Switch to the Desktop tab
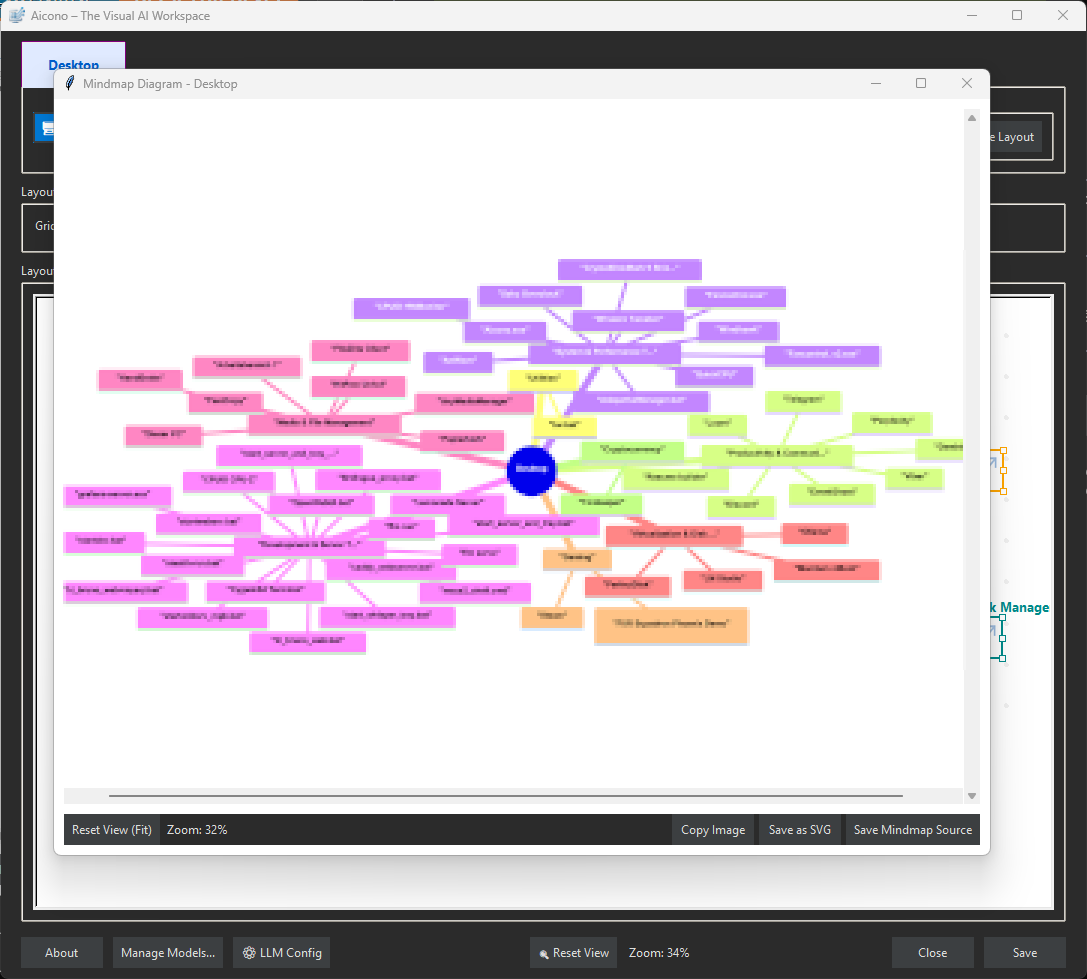This screenshot has height=979, width=1087. click(x=74, y=64)
